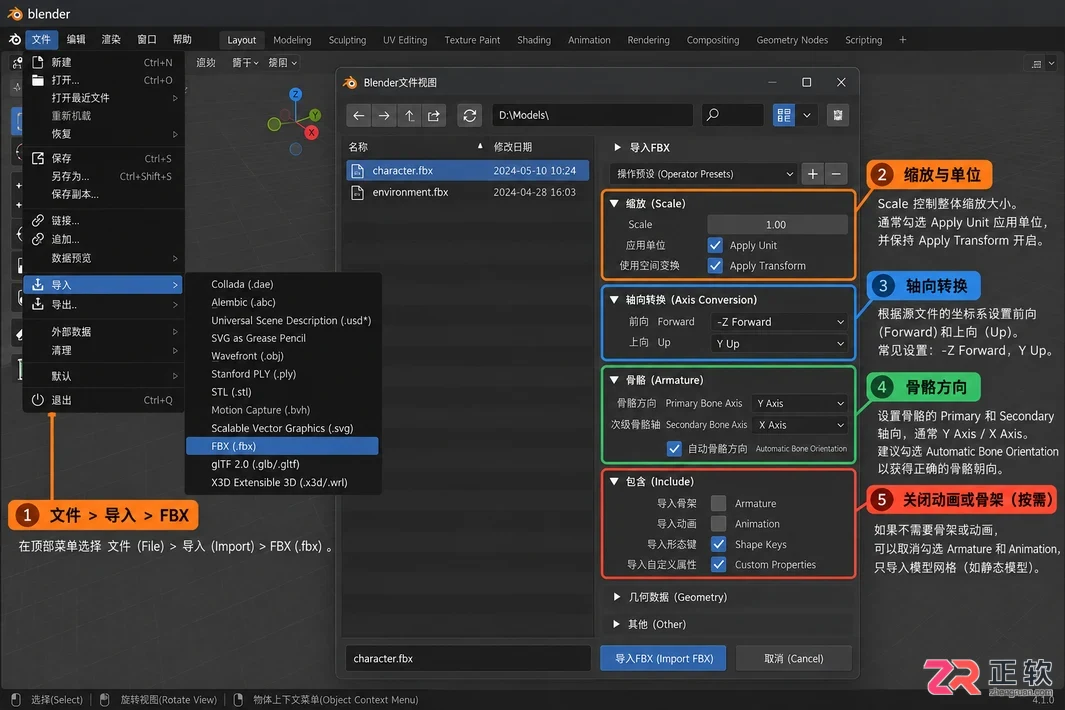
Task: Select environment.fbx in the file list
Action: 467,192
